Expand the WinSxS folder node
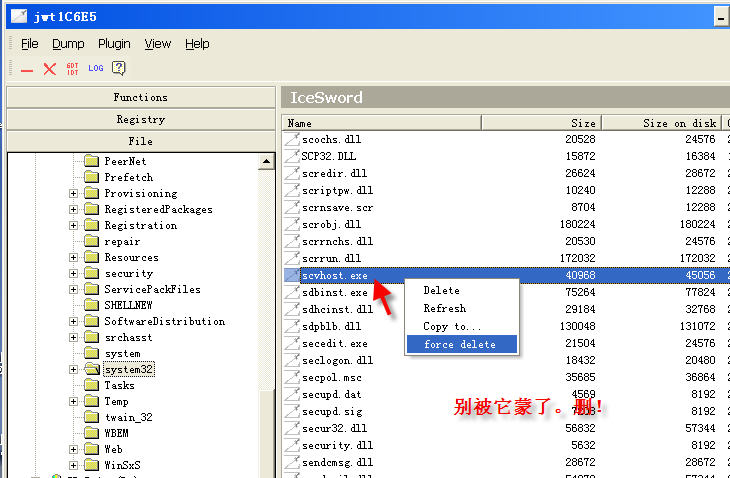730x478 pixels. (x=74, y=466)
